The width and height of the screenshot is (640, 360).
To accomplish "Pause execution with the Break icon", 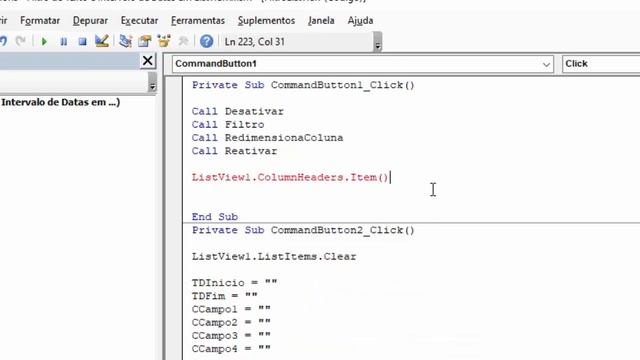I will tap(64, 41).
